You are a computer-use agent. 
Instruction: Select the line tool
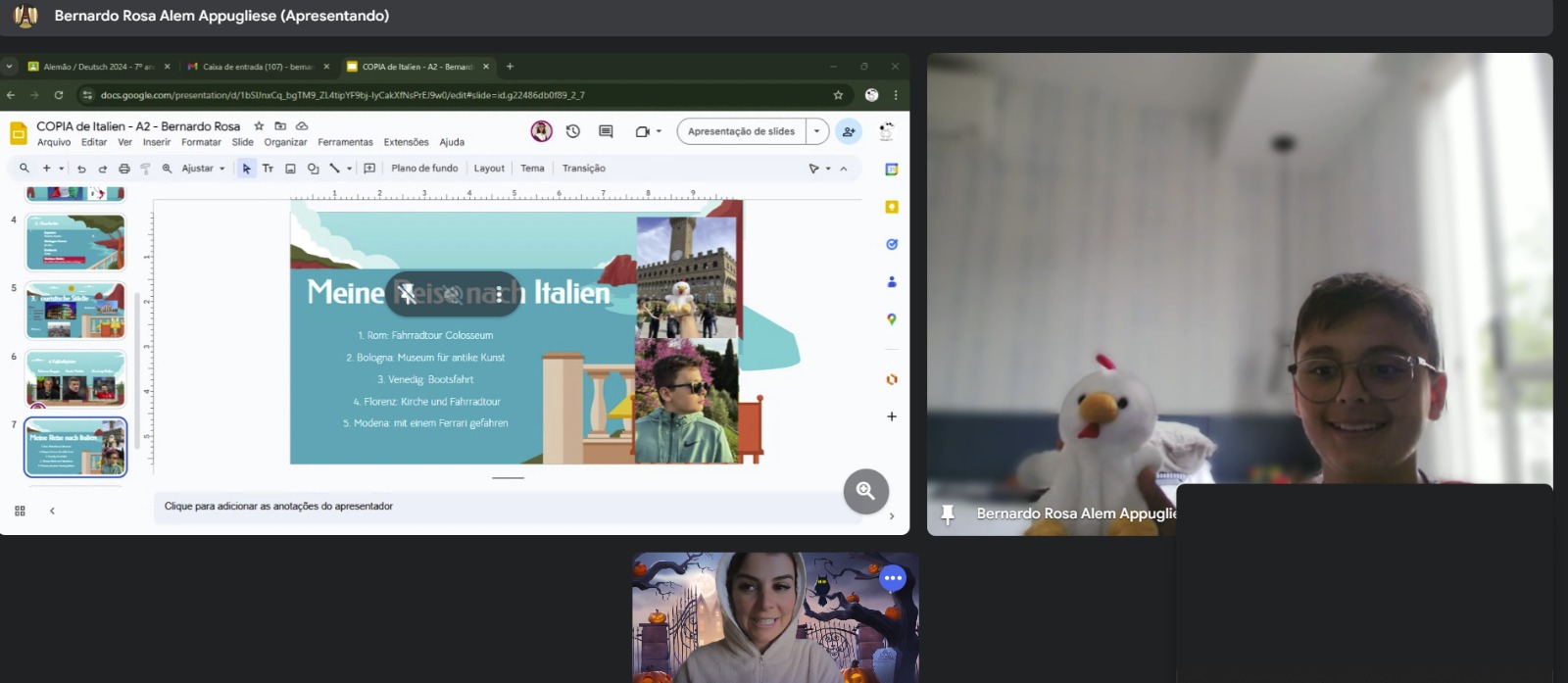(334, 169)
